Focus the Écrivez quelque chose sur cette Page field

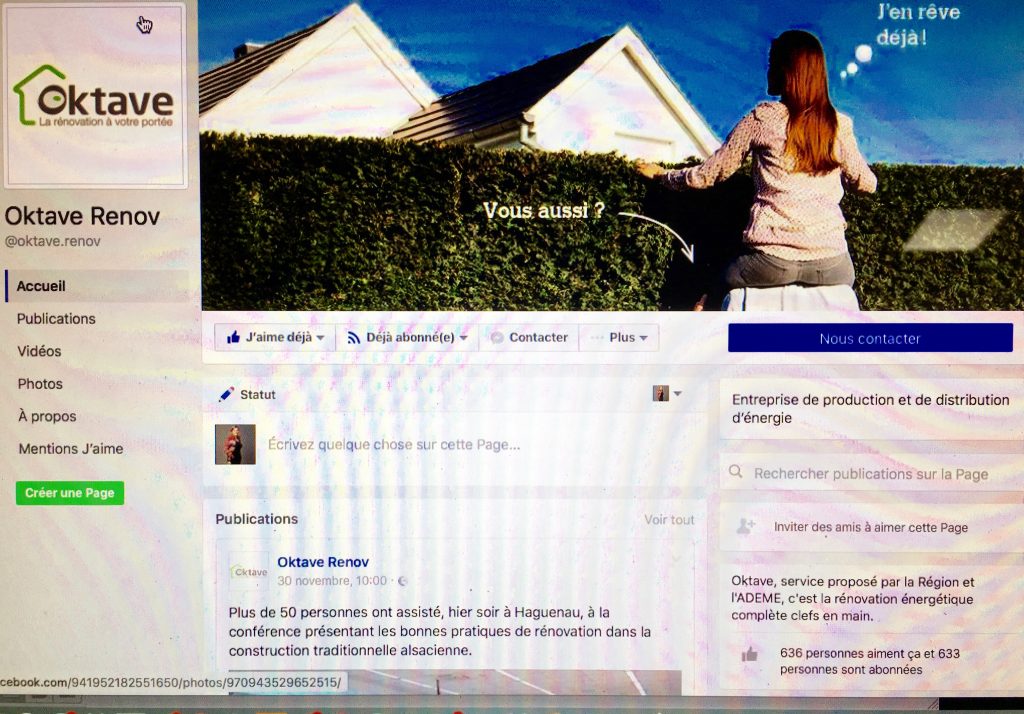click(394, 445)
